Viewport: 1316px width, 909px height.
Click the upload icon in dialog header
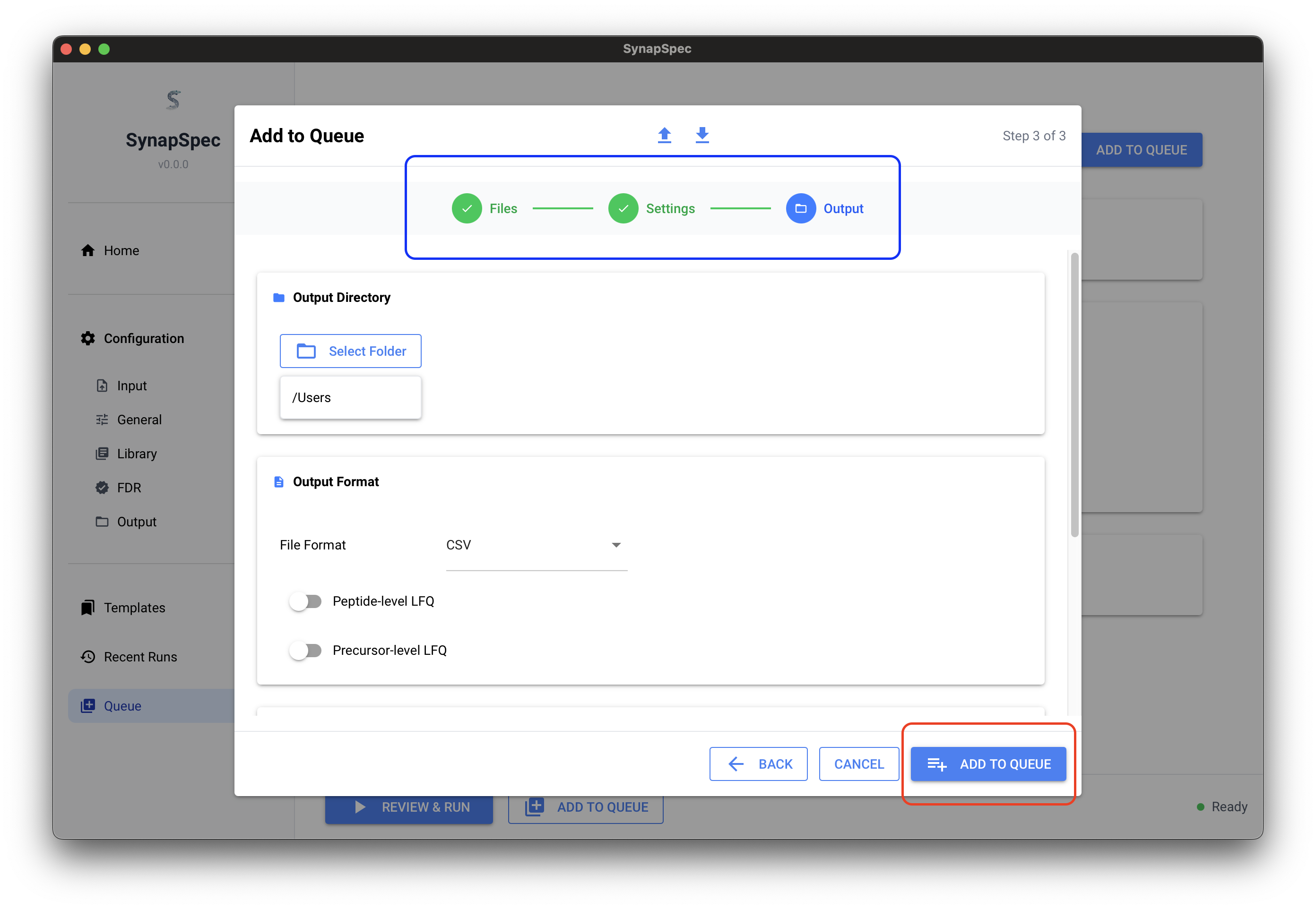[664, 135]
